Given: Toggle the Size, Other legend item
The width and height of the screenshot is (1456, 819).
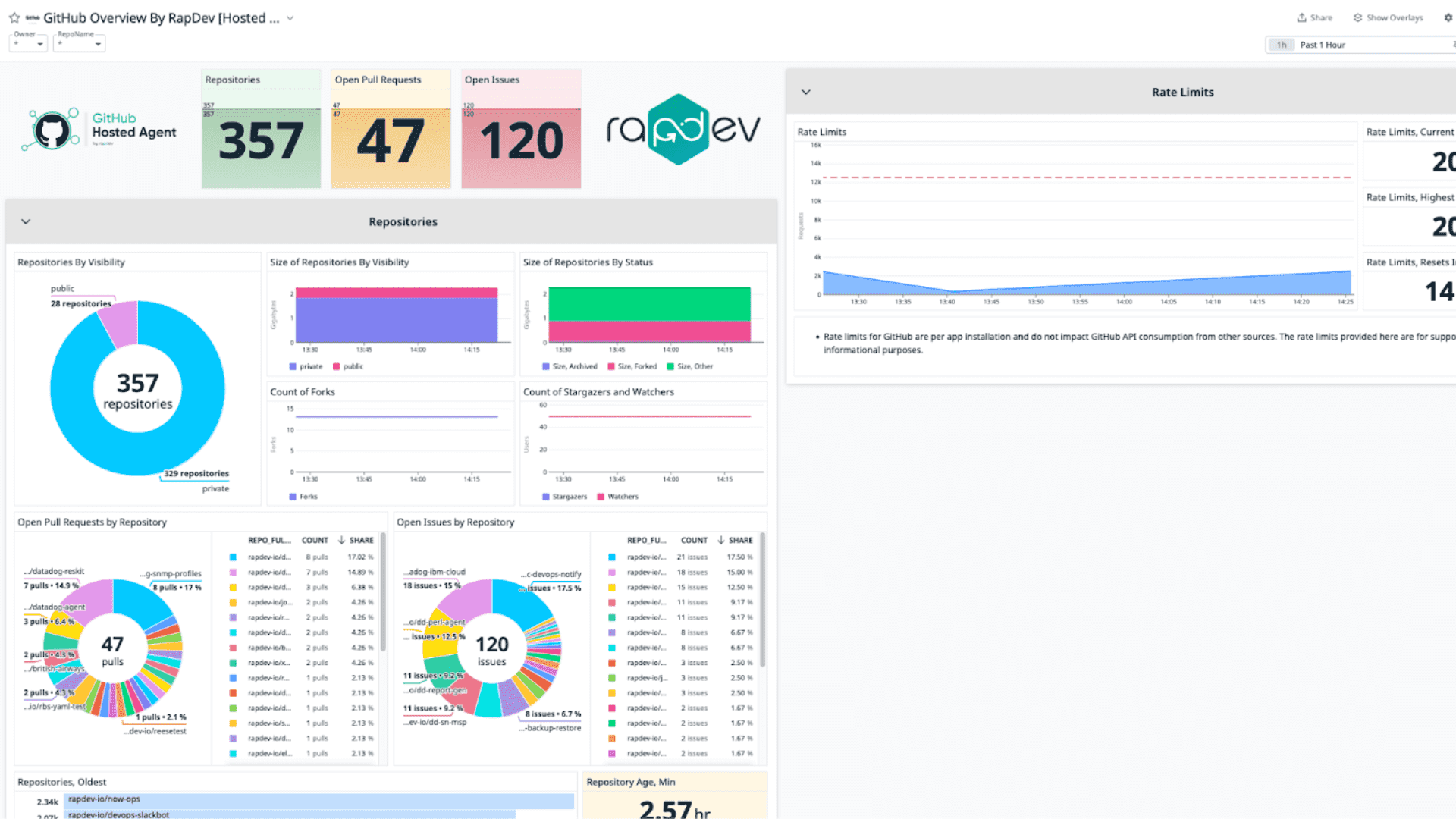Looking at the screenshot, I should (689, 366).
